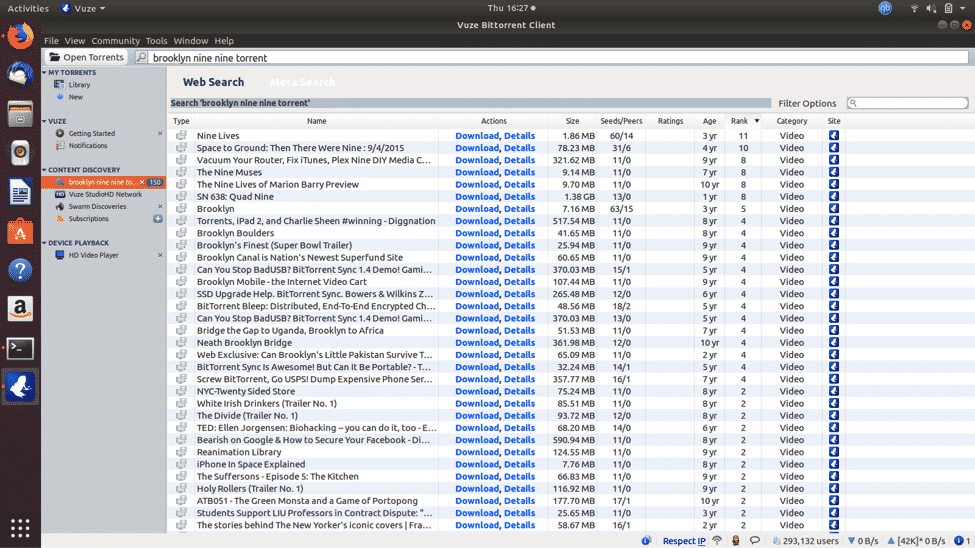Open Thunderbird from the dock
975x548 pixels.
(x=20, y=75)
